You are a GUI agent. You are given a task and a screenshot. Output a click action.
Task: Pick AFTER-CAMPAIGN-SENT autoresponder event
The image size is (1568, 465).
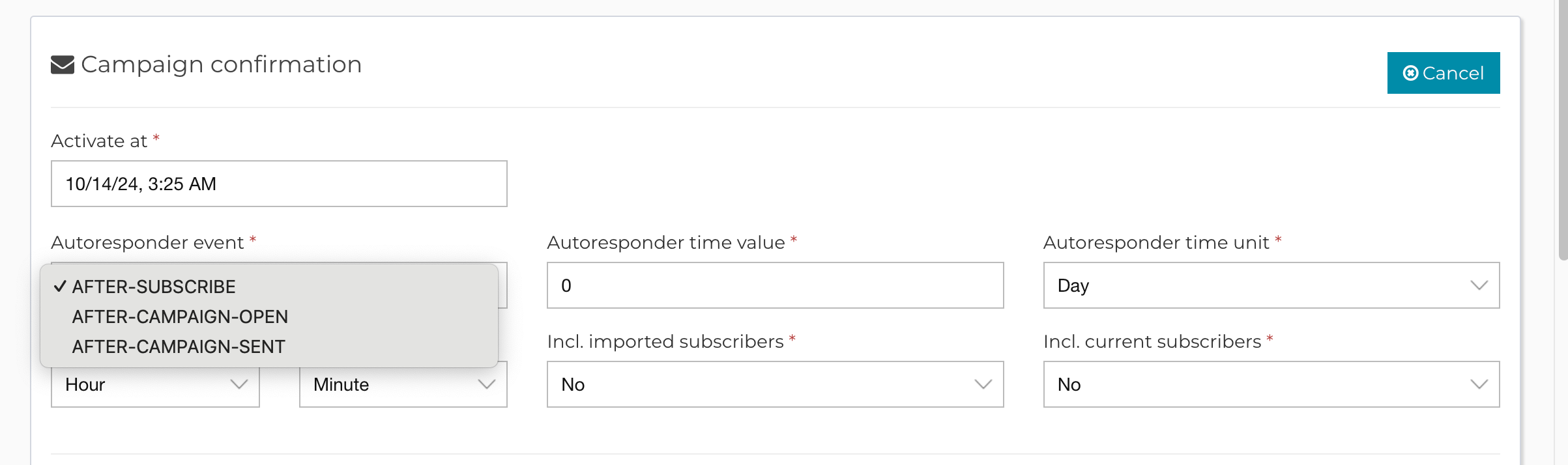[179, 346]
